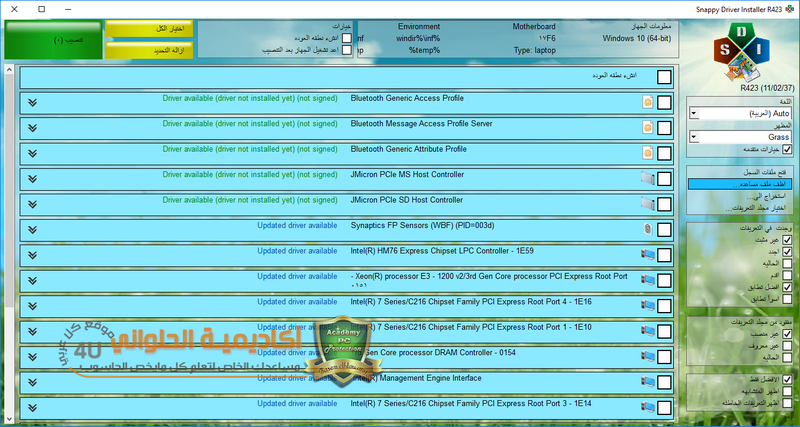Click the yellow اختيار الكل select all button
The image size is (800, 427).
pos(150,30)
